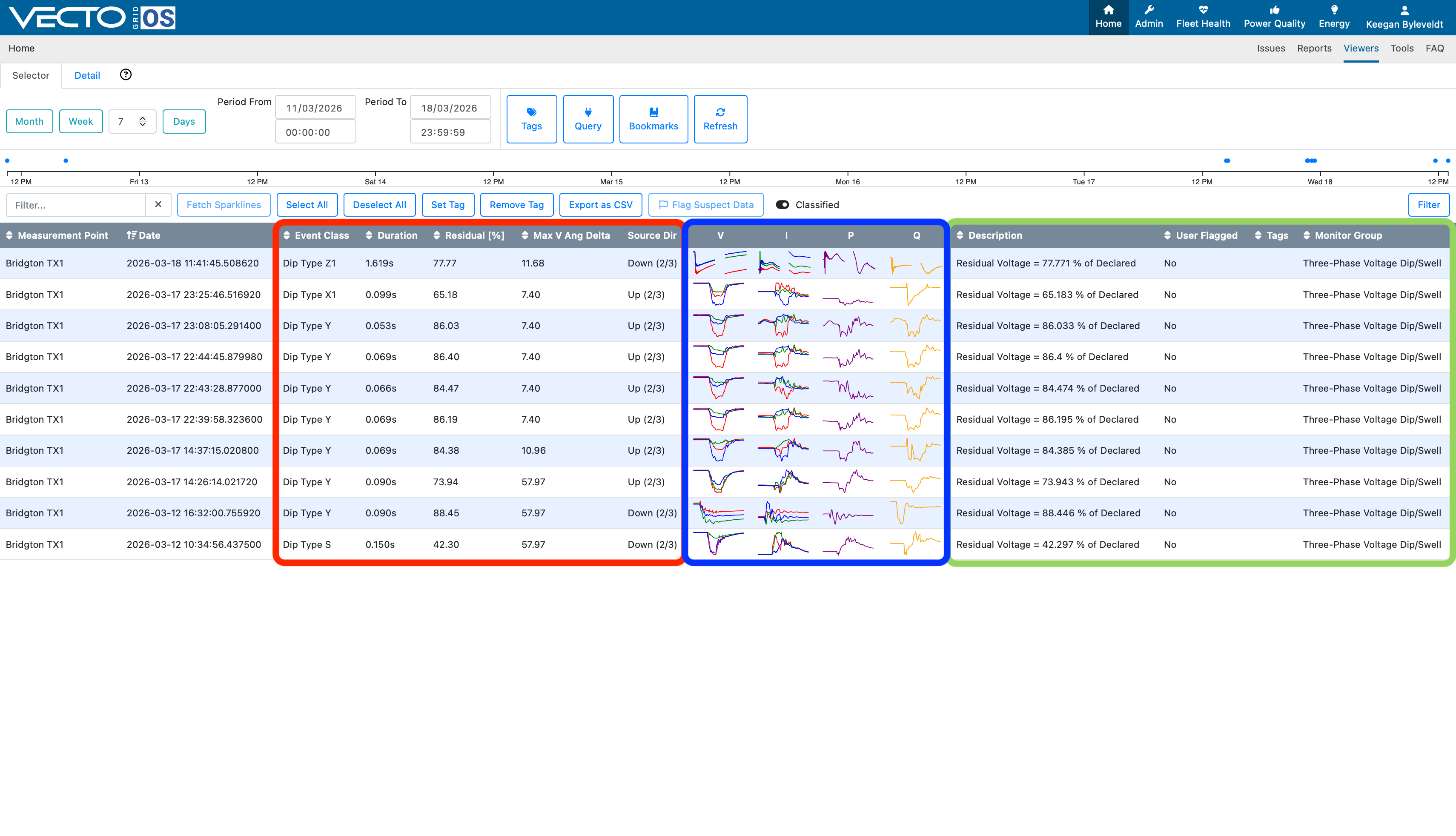1456x836 pixels.
Task: Open the FAQ page
Action: click(x=1434, y=48)
